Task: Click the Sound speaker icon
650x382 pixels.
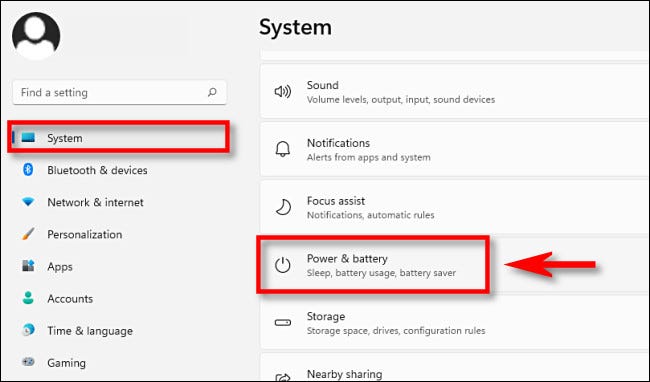Action: [283, 91]
